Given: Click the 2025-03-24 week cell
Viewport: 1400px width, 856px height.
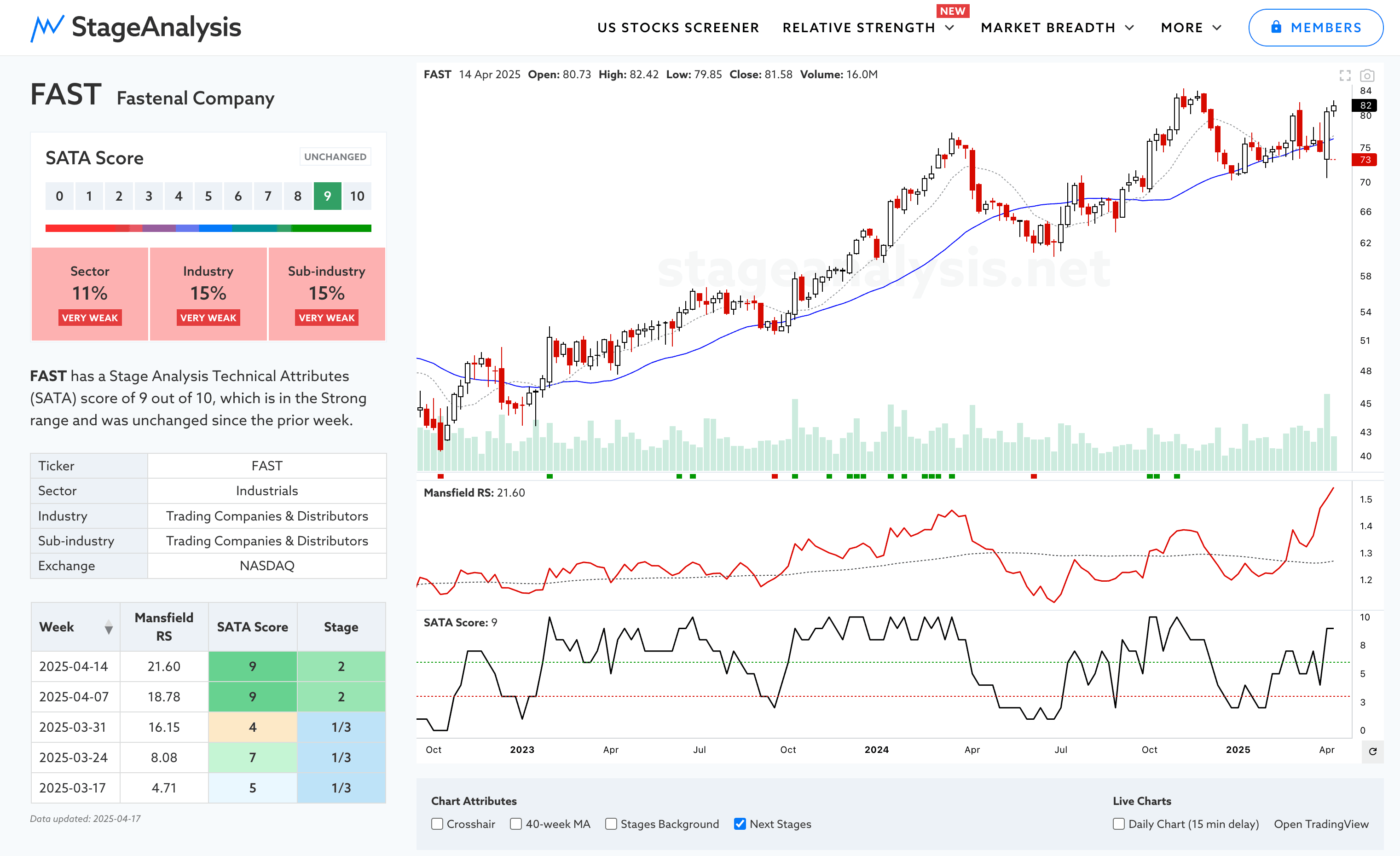Looking at the screenshot, I should coord(75,758).
